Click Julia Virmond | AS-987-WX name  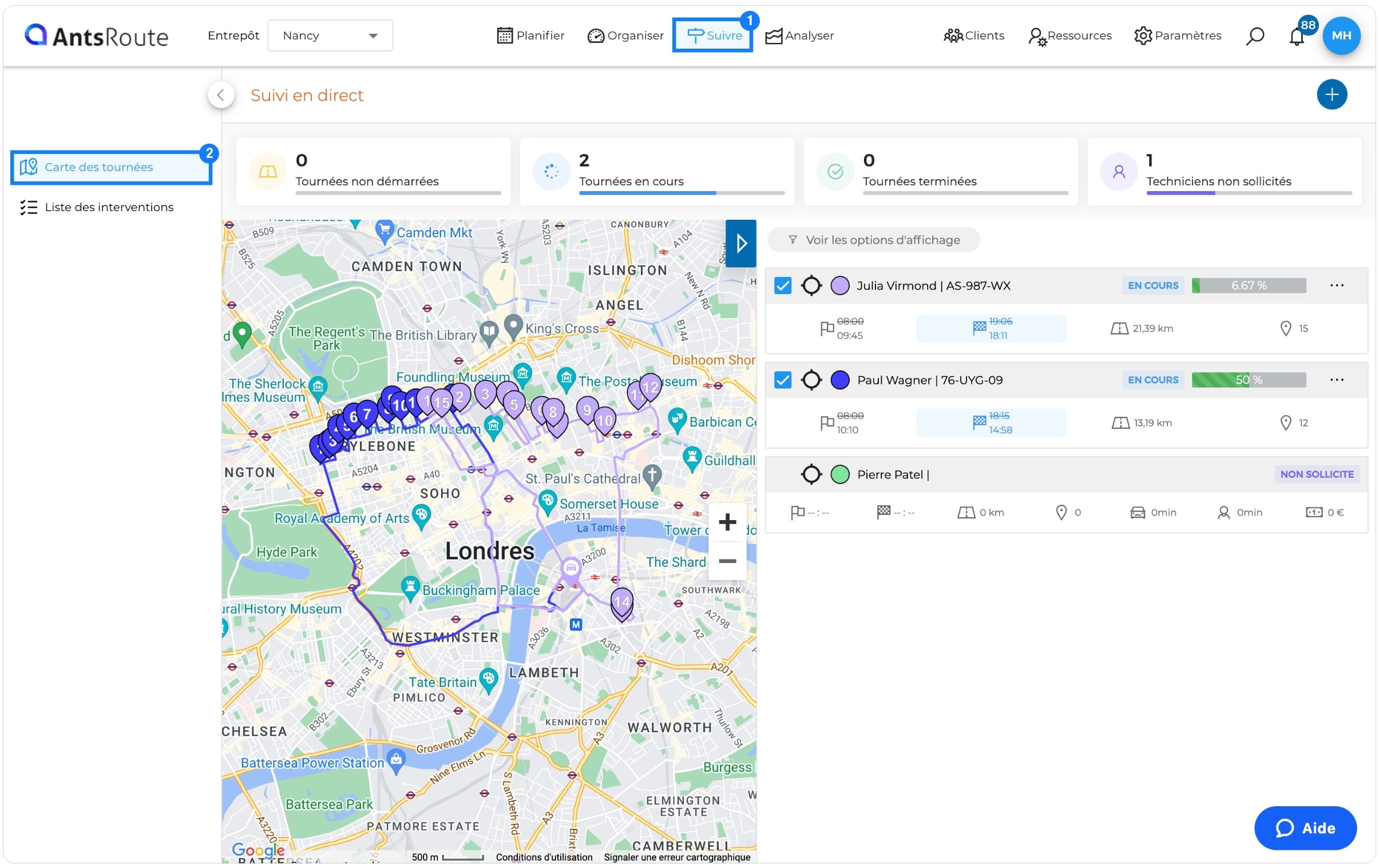point(933,285)
